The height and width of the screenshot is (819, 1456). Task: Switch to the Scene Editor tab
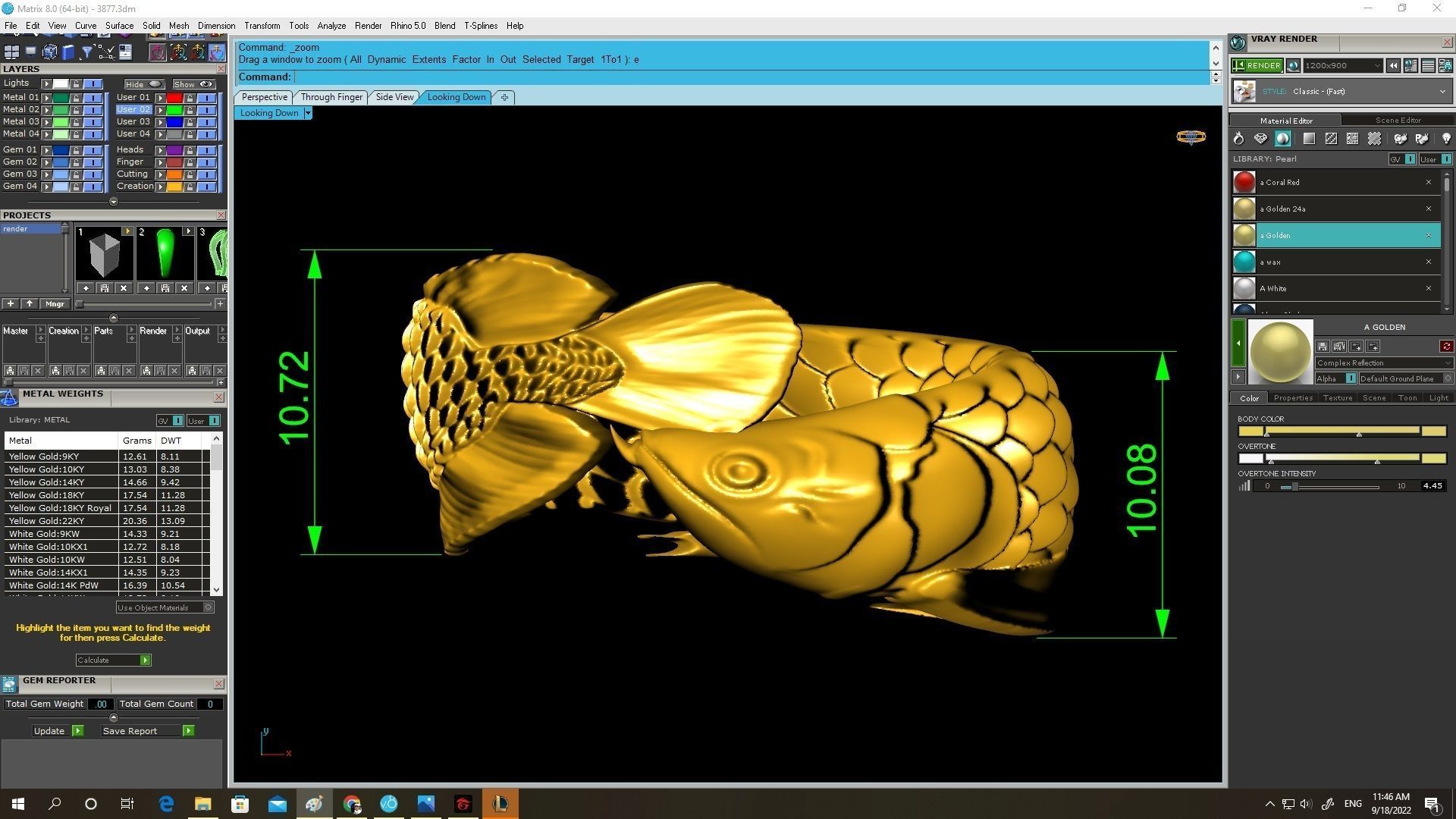pyautogui.click(x=1398, y=120)
